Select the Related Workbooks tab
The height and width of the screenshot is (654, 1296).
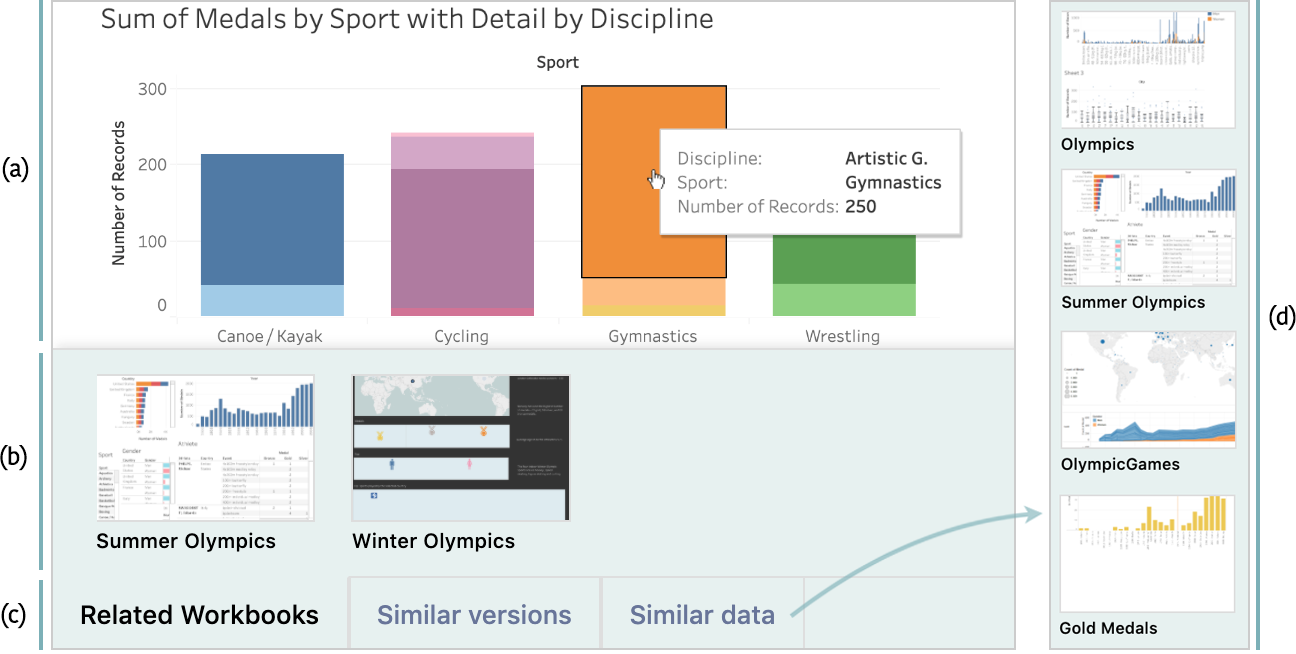[199, 614]
